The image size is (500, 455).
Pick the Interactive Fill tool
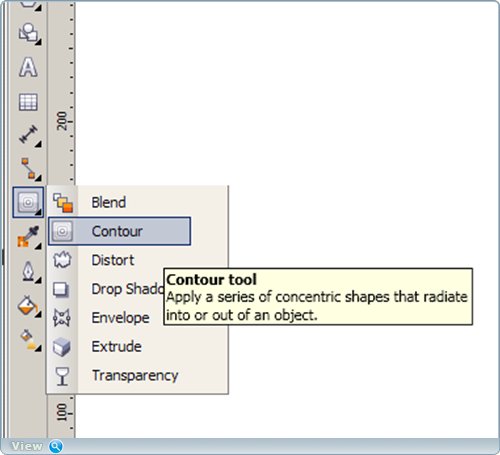tap(28, 340)
